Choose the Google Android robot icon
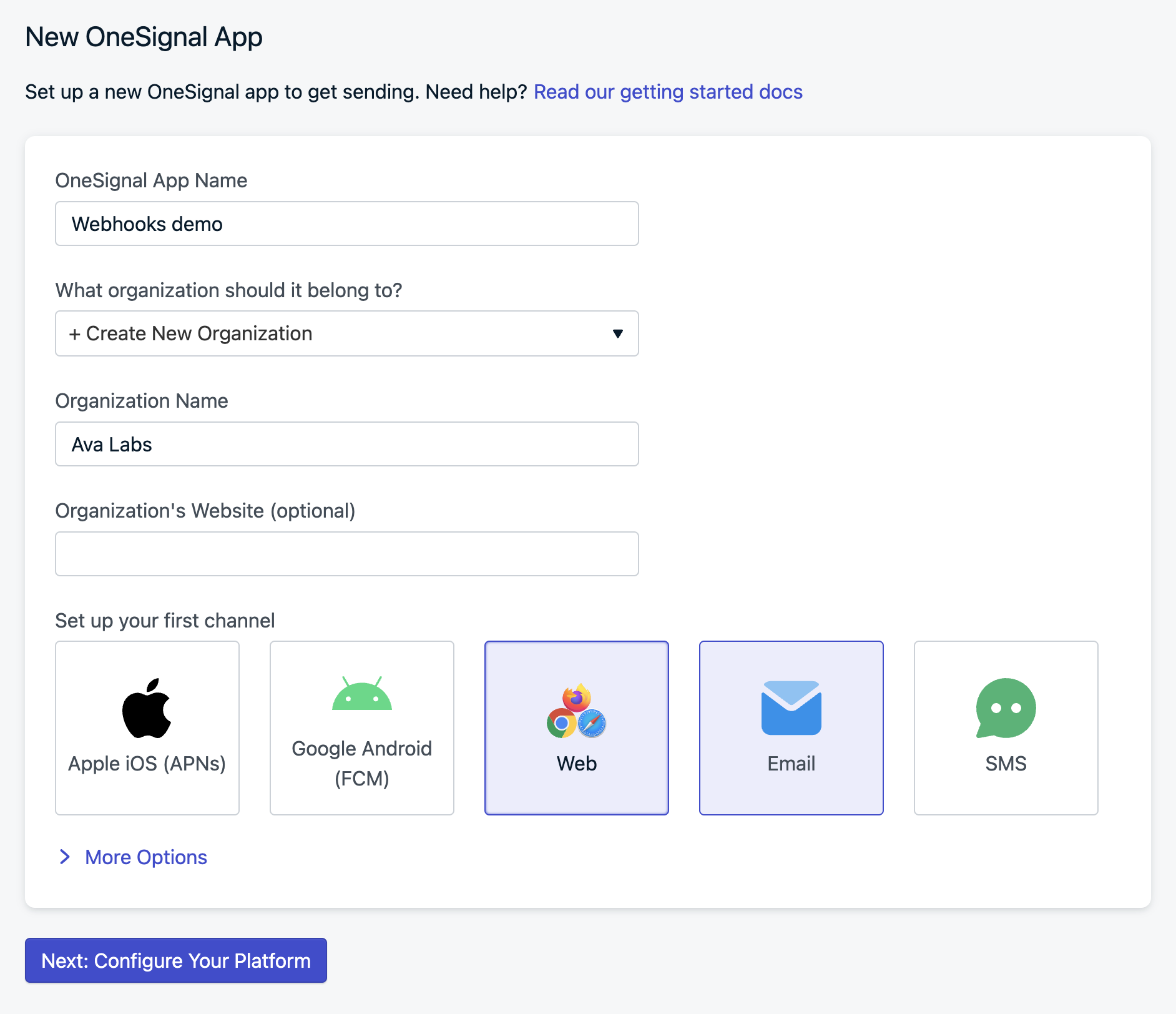The height and width of the screenshot is (1014, 1176). click(x=362, y=693)
